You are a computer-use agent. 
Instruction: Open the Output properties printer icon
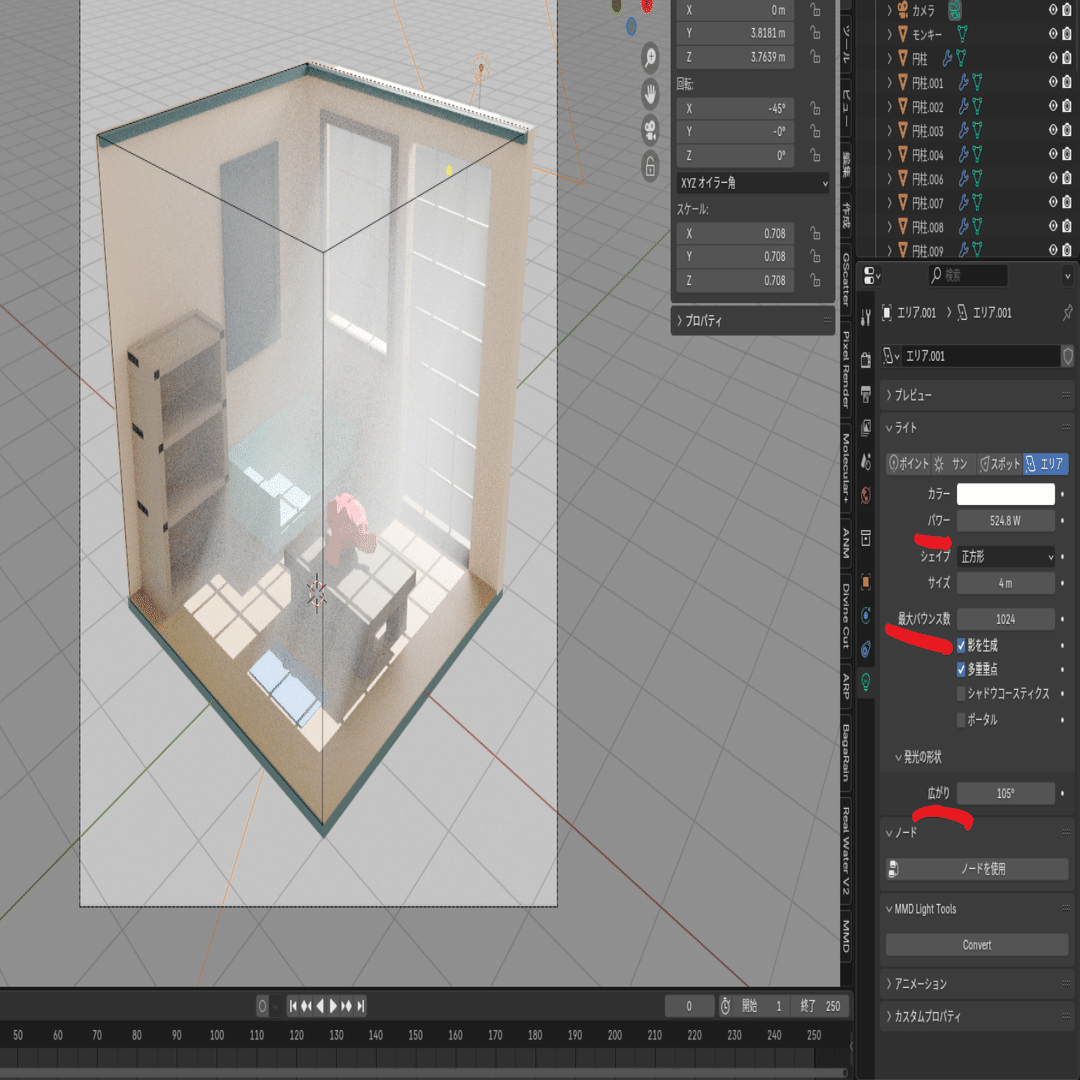866,393
